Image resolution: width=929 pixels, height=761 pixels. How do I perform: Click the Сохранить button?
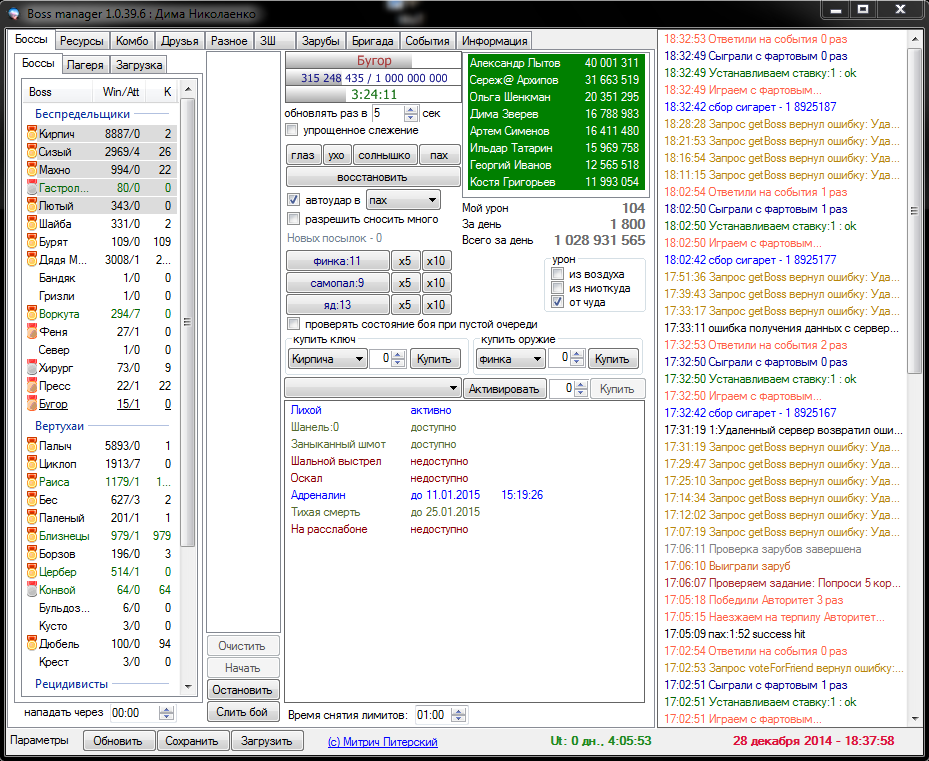[x=191, y=741]
